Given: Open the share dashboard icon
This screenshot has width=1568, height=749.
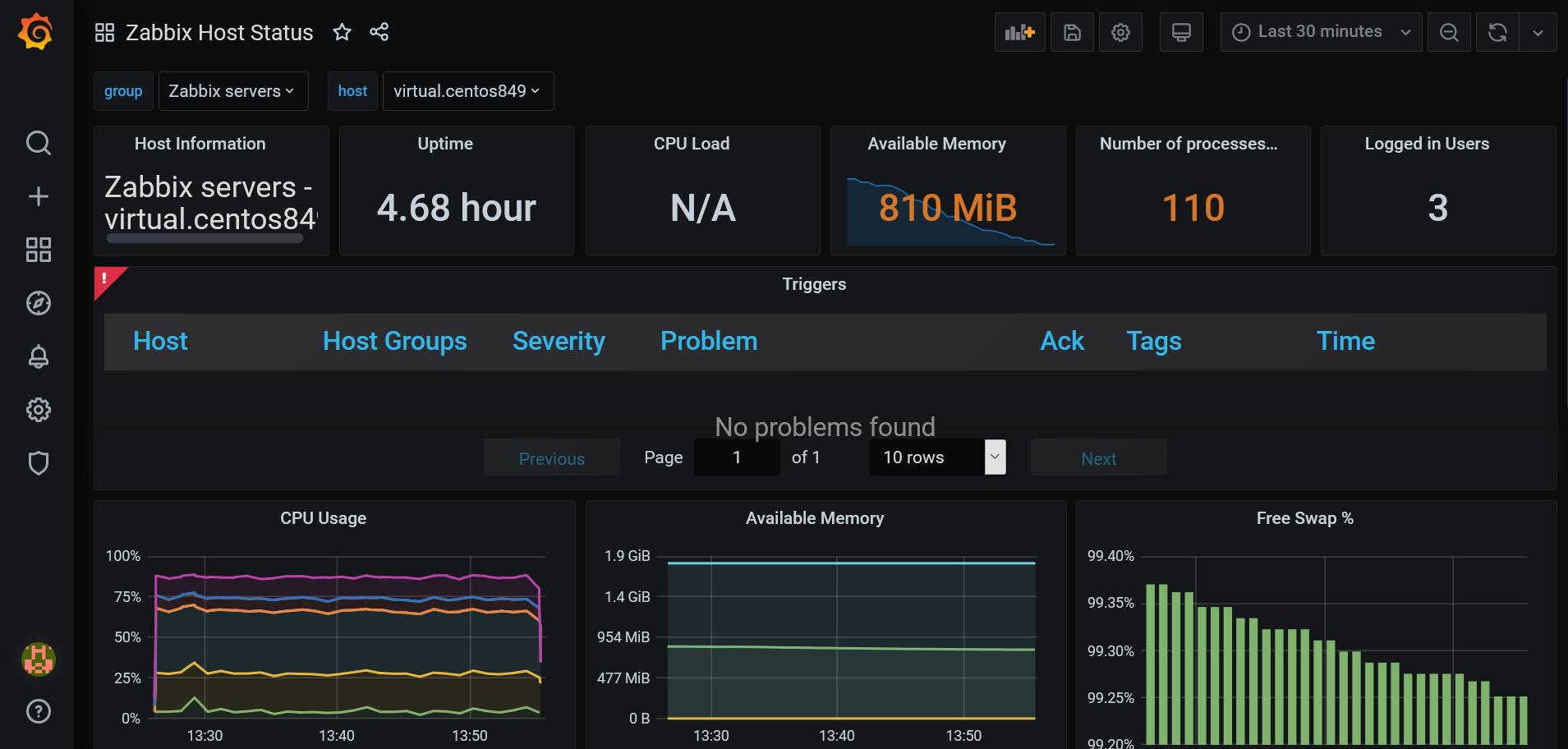Looking at the screenshot, I should point(379,31).
